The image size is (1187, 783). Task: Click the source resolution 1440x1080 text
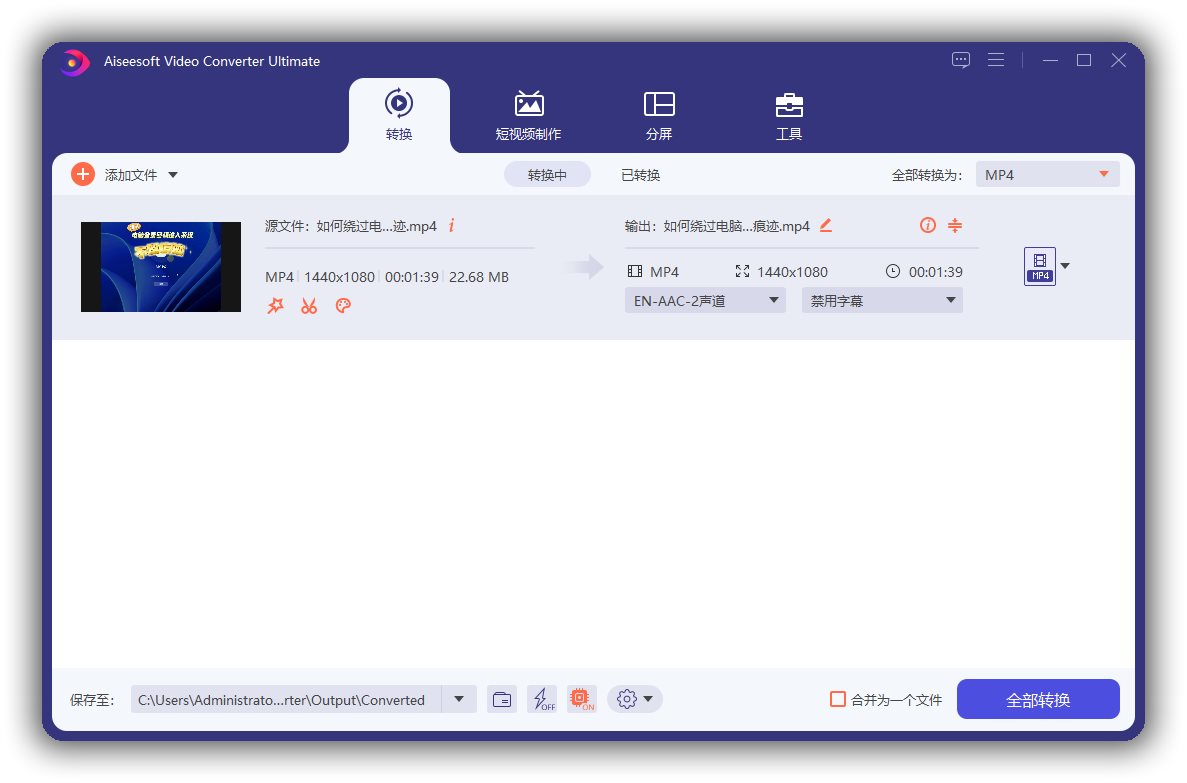[339, 277]
